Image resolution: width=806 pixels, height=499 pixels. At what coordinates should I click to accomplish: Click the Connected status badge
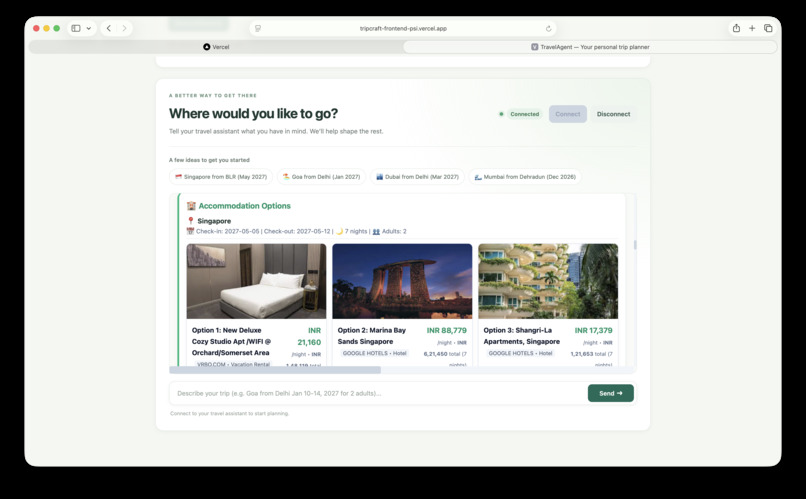point(524,114)
